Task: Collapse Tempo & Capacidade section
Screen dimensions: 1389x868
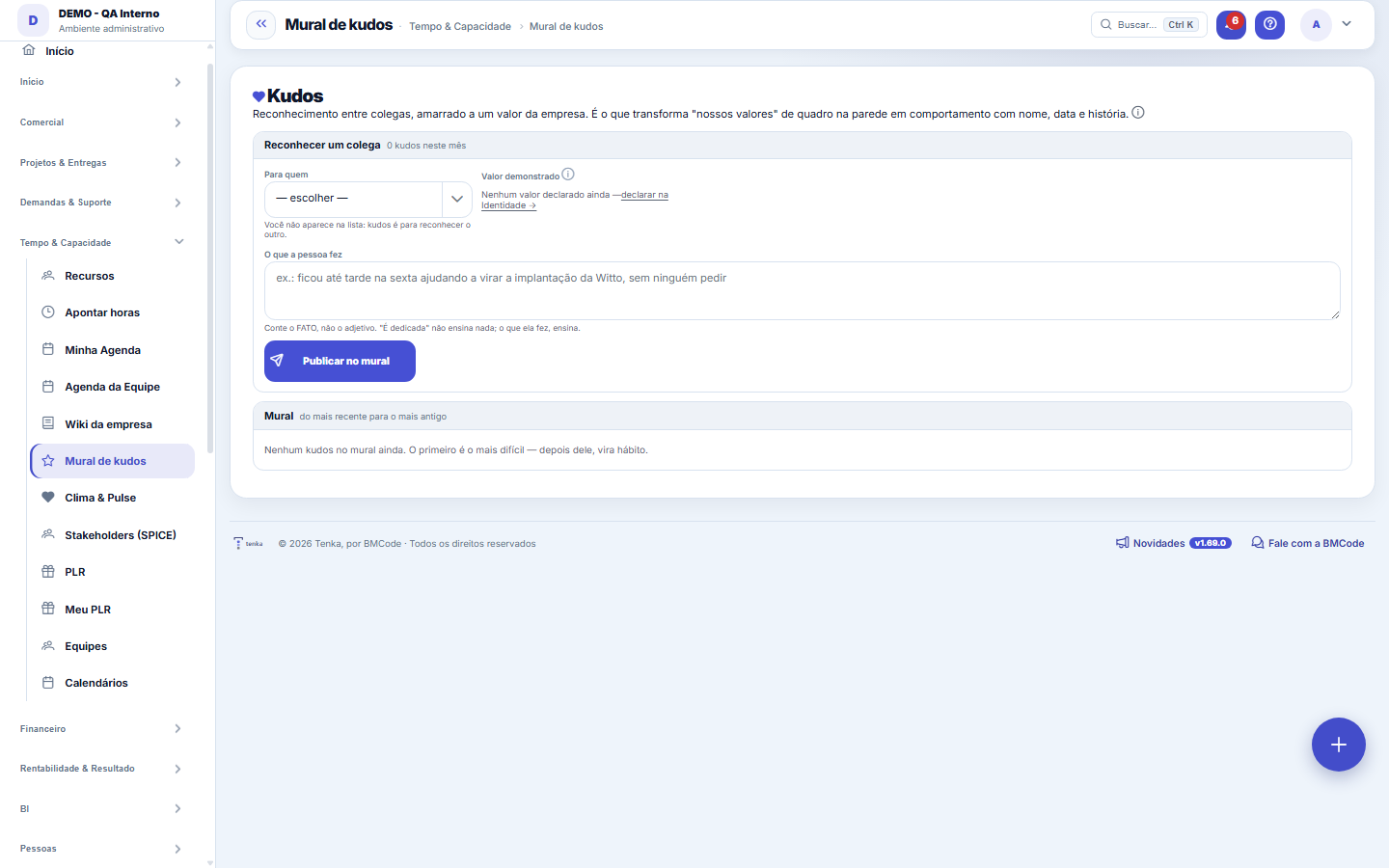Action: coord(101,243)
